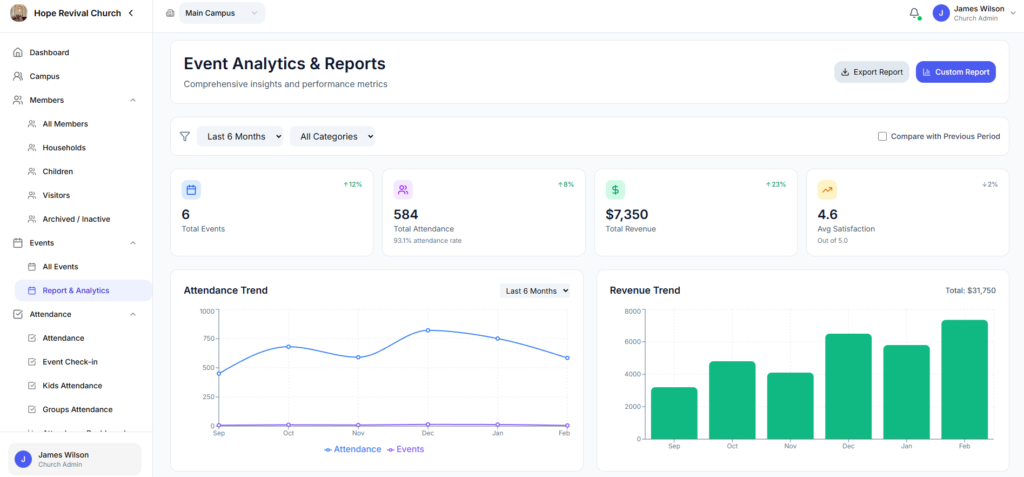Collapse the Members section chevron

pos(133,100)
